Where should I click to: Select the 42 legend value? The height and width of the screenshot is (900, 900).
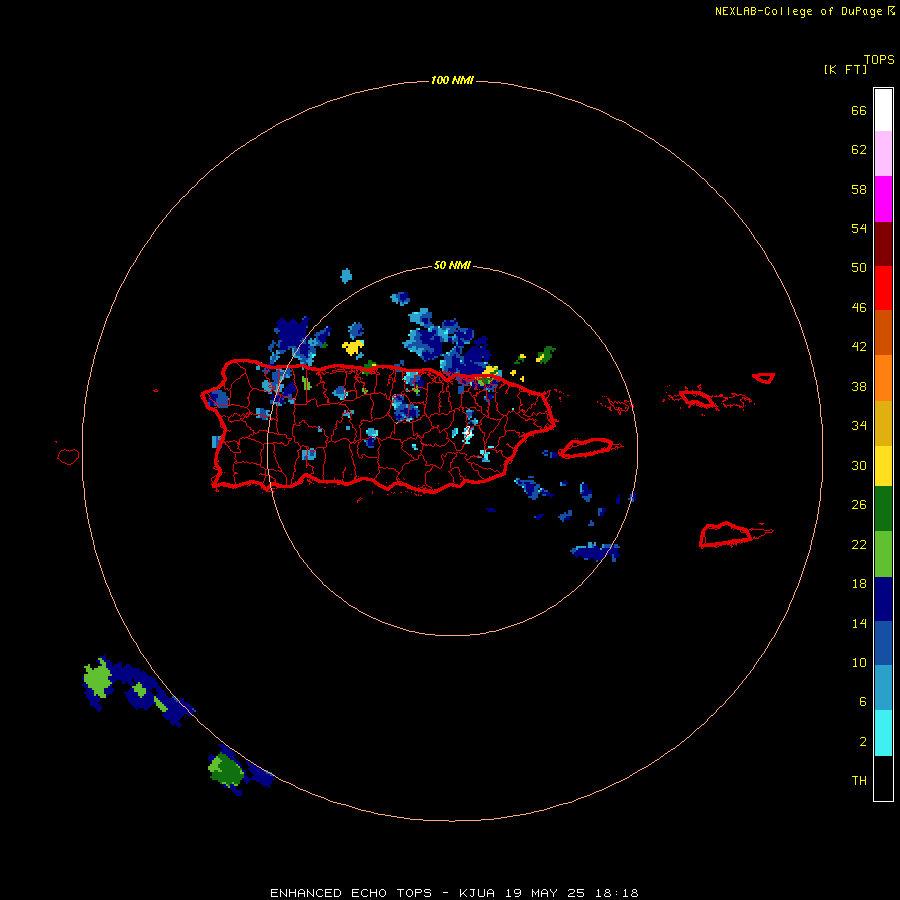[859, 347]
